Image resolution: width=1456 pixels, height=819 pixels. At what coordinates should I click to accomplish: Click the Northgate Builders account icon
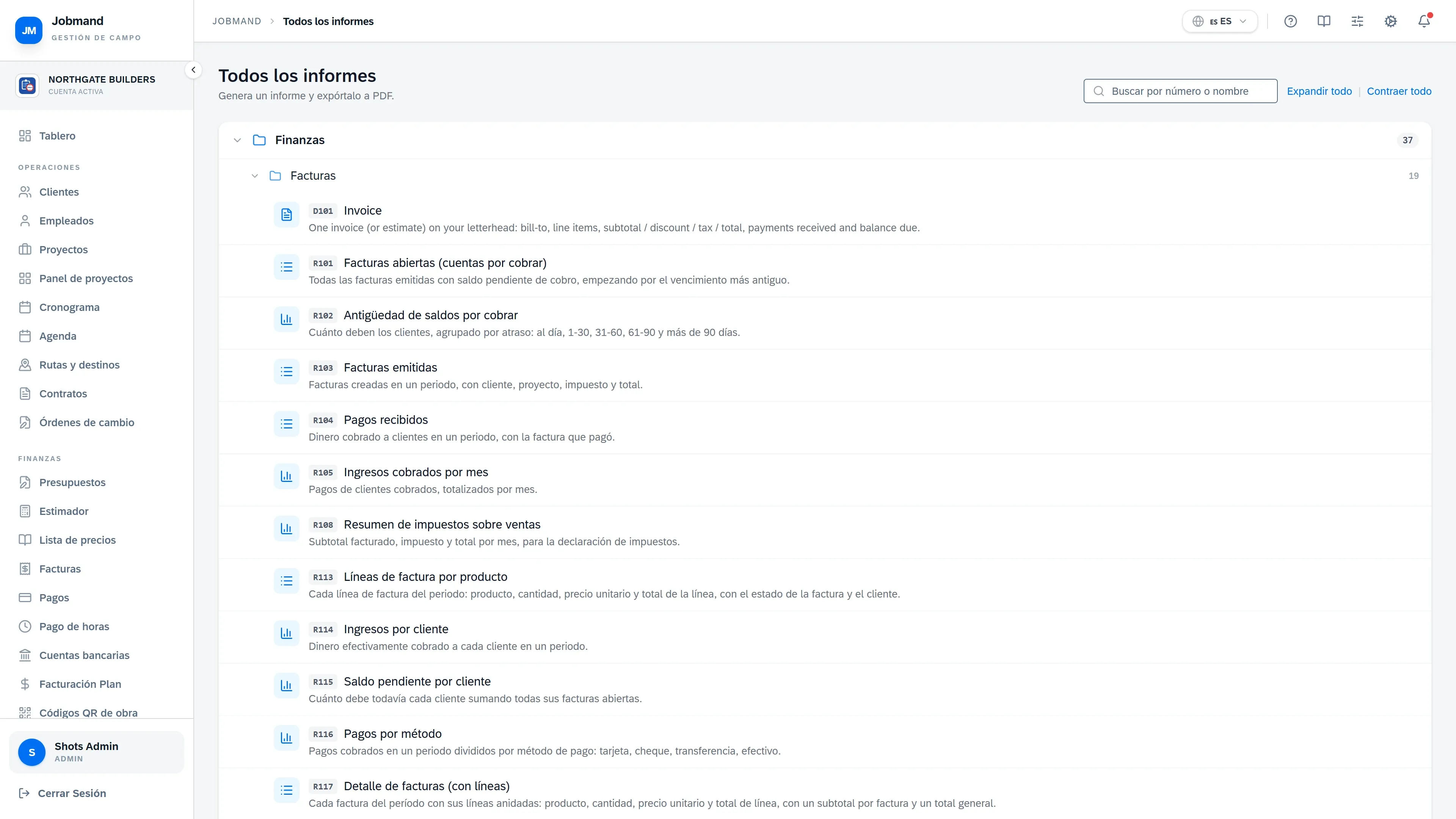(x=27, y=85)
